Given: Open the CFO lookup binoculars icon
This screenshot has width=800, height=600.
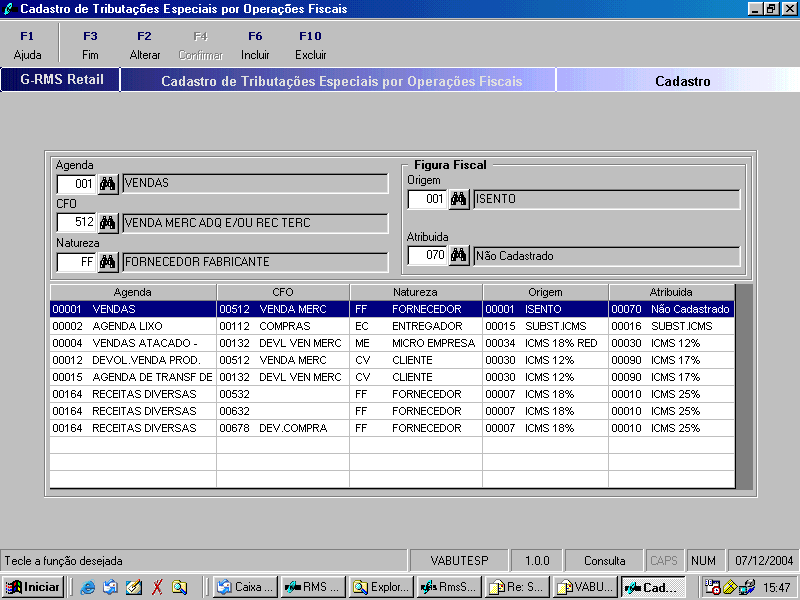Looking at the screenshot, I should (x=108, y=223).
